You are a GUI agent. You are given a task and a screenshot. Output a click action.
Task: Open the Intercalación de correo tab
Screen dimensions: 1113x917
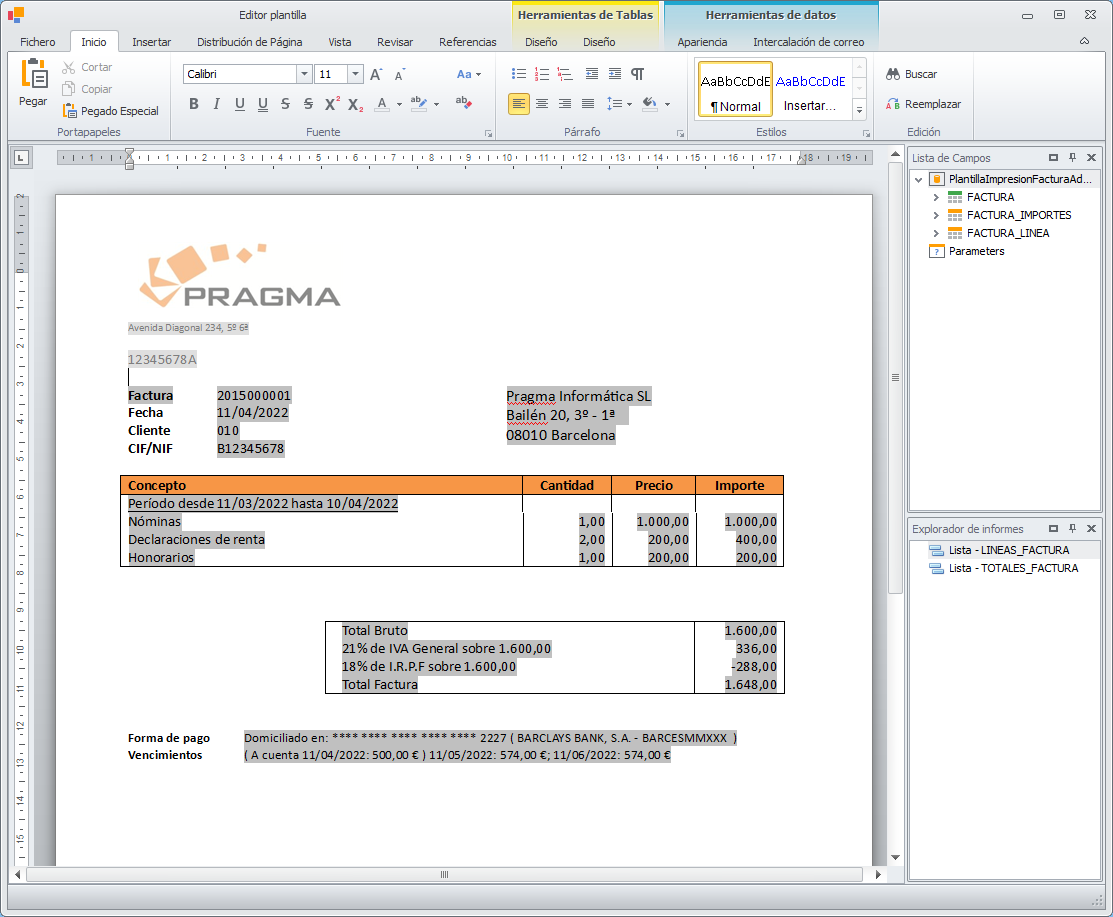(808, 42)
